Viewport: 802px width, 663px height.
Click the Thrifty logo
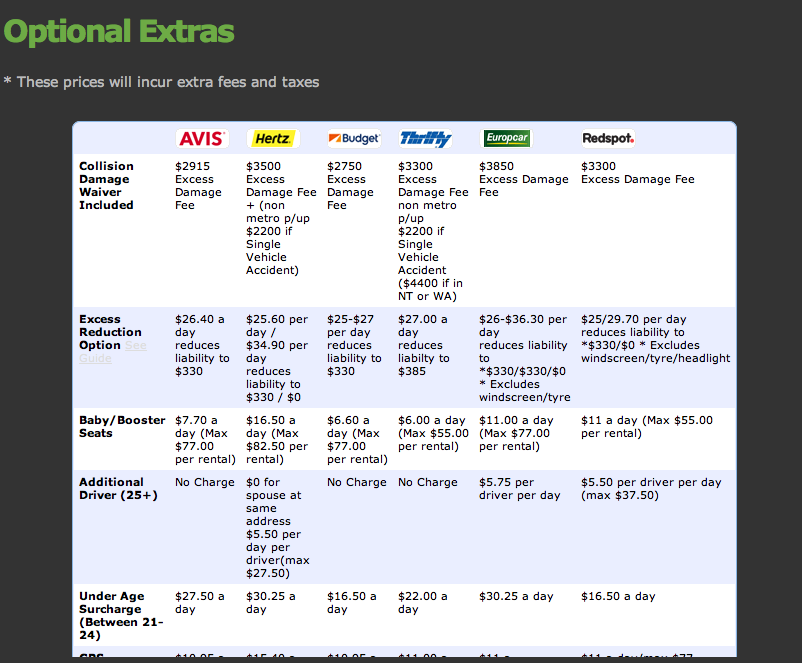coord(426,139)
